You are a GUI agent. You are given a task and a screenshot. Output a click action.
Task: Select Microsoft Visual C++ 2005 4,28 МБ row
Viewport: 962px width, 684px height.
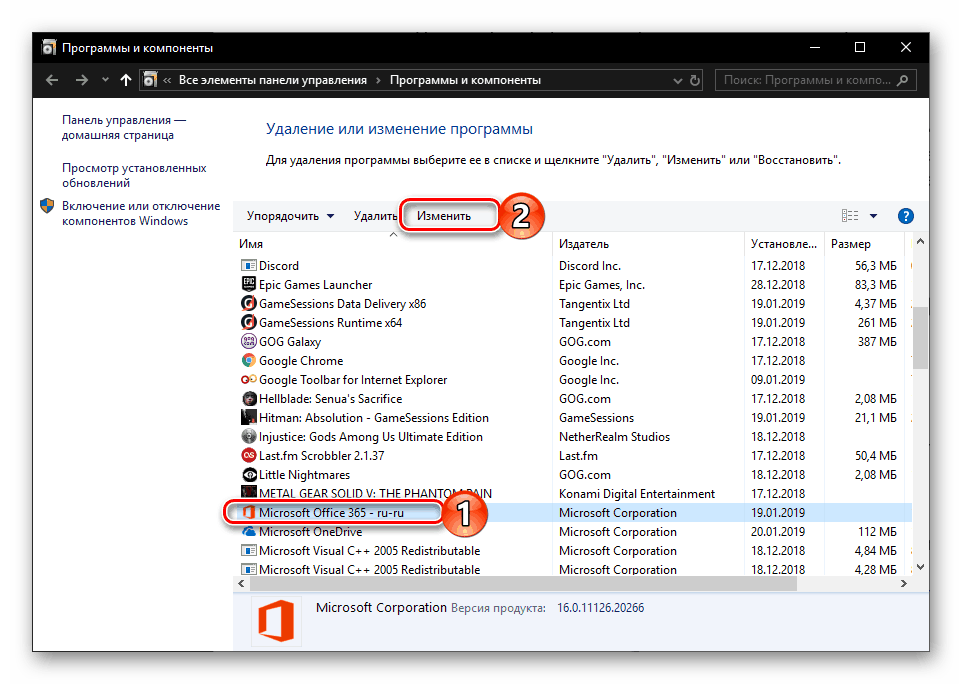pyautogui.click(x=572, y=569)
